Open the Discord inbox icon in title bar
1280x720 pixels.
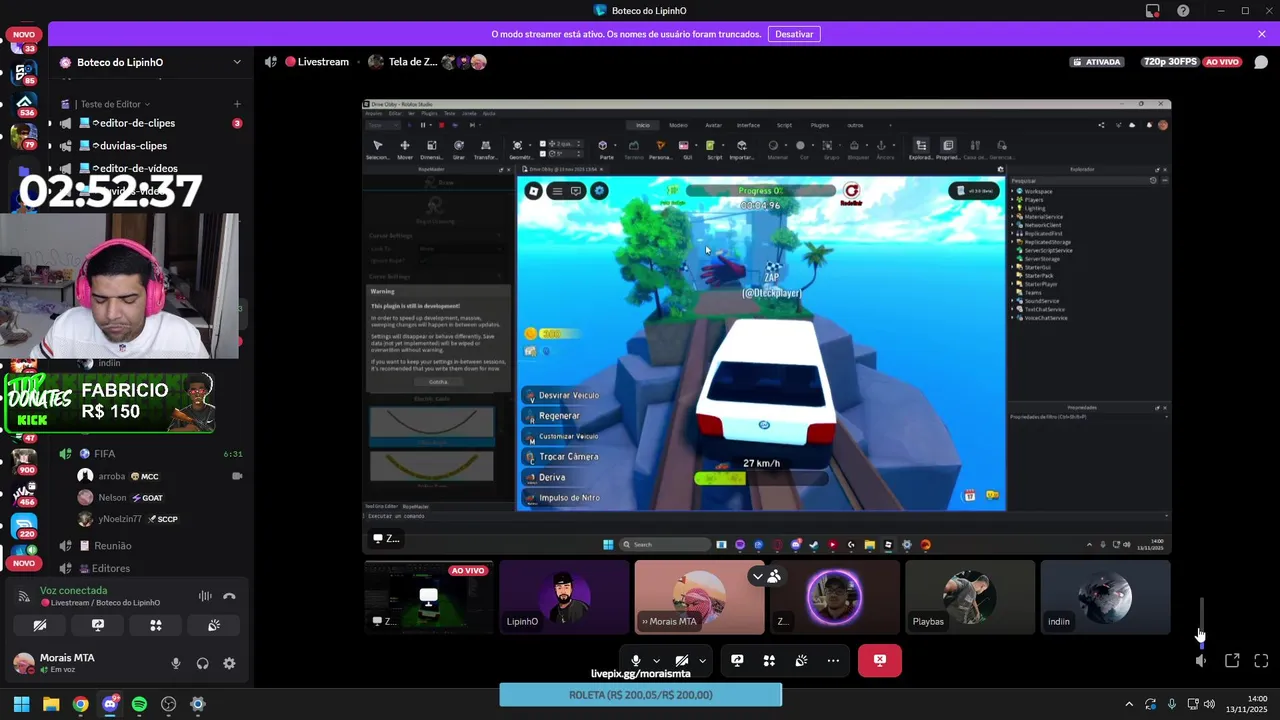point(1153,11)
